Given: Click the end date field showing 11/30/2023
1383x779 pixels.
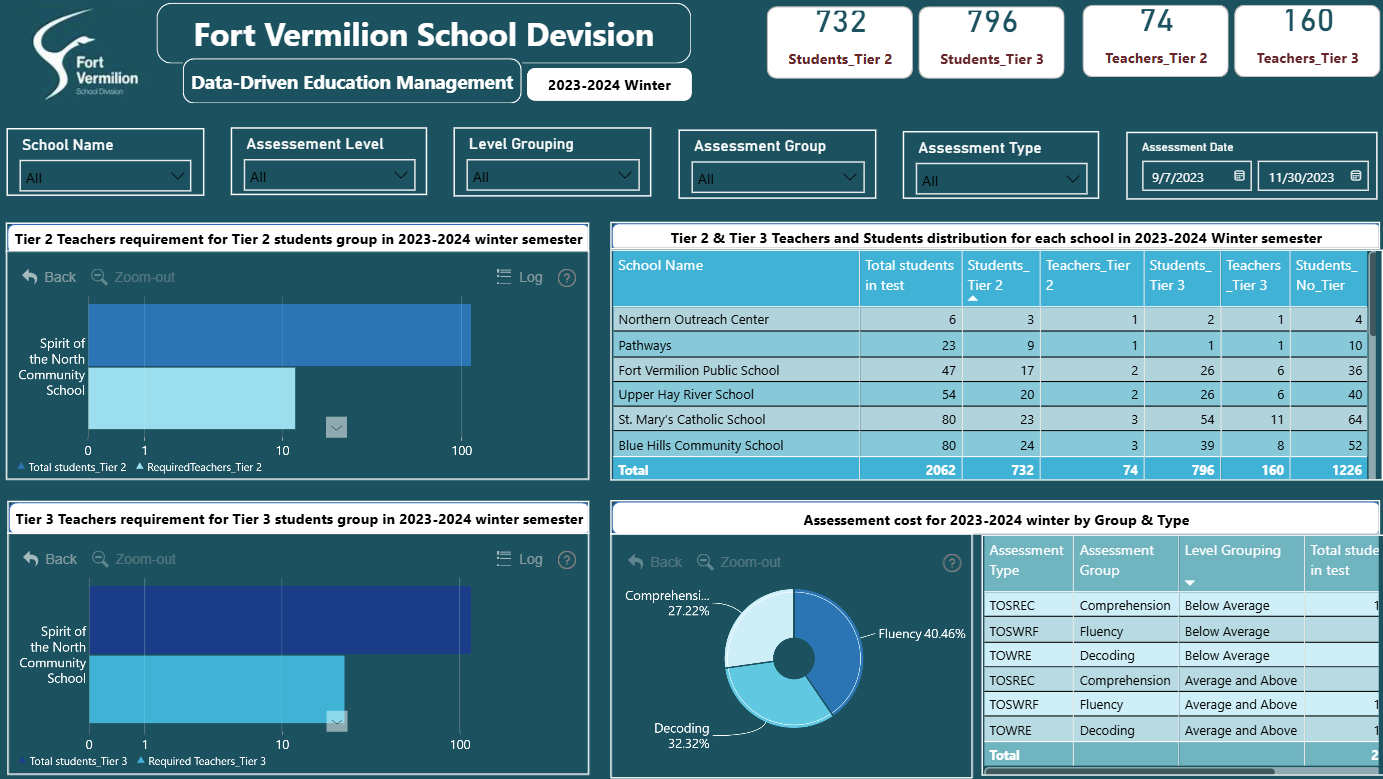Looking at the screenshot, I should pos(1312,176).
